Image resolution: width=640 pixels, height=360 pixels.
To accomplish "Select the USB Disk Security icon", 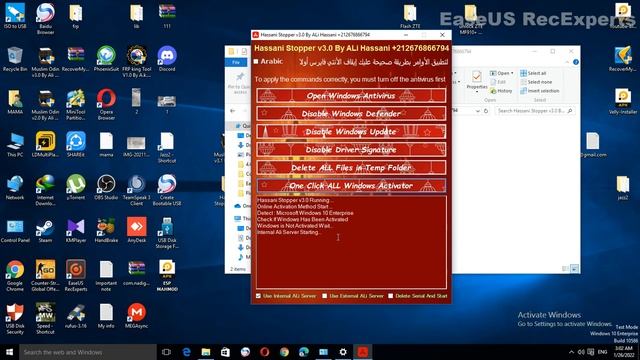I will [x=15, y=319].
